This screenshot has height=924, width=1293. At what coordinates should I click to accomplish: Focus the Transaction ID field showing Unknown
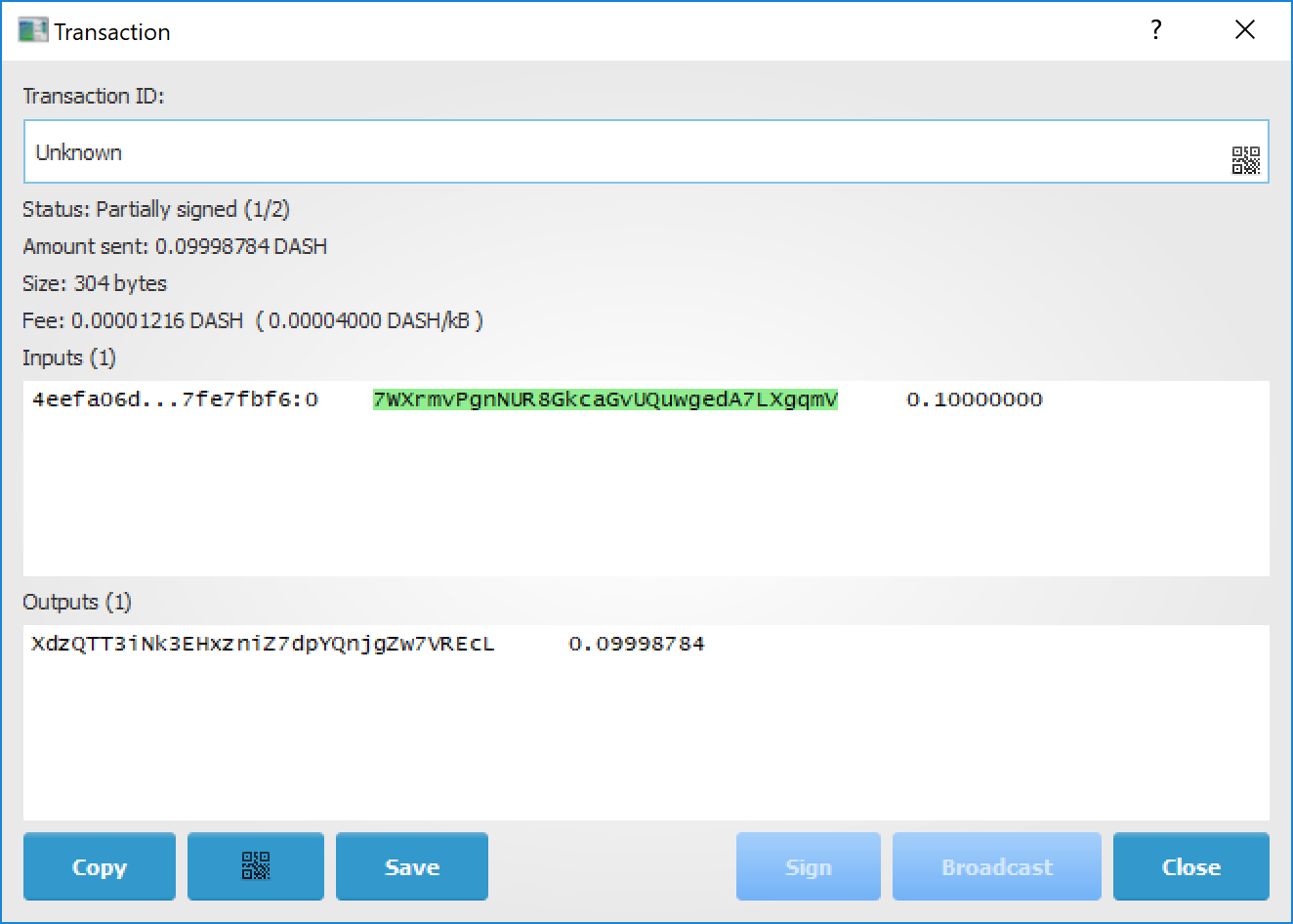tap(625, 152)
